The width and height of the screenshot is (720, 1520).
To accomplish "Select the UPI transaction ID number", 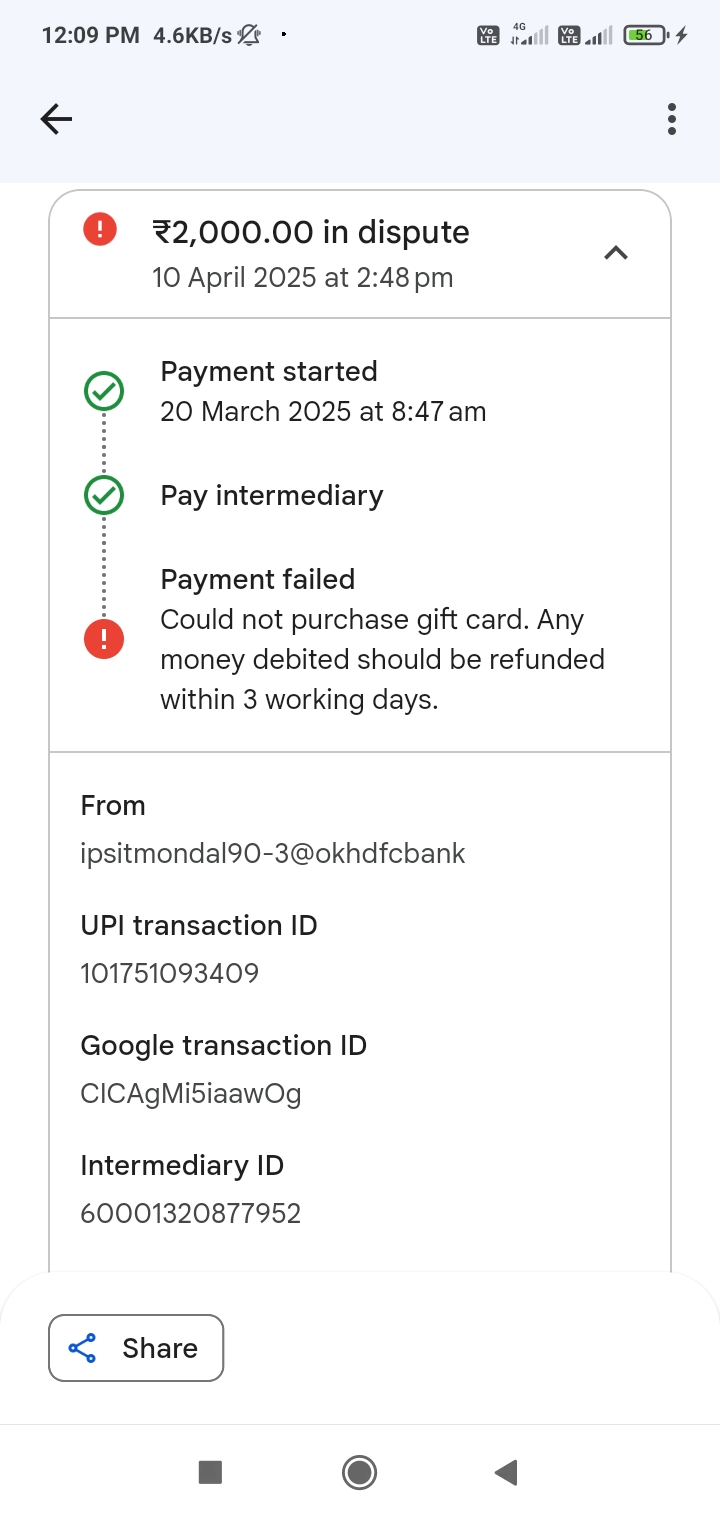I will coord(170,973).
